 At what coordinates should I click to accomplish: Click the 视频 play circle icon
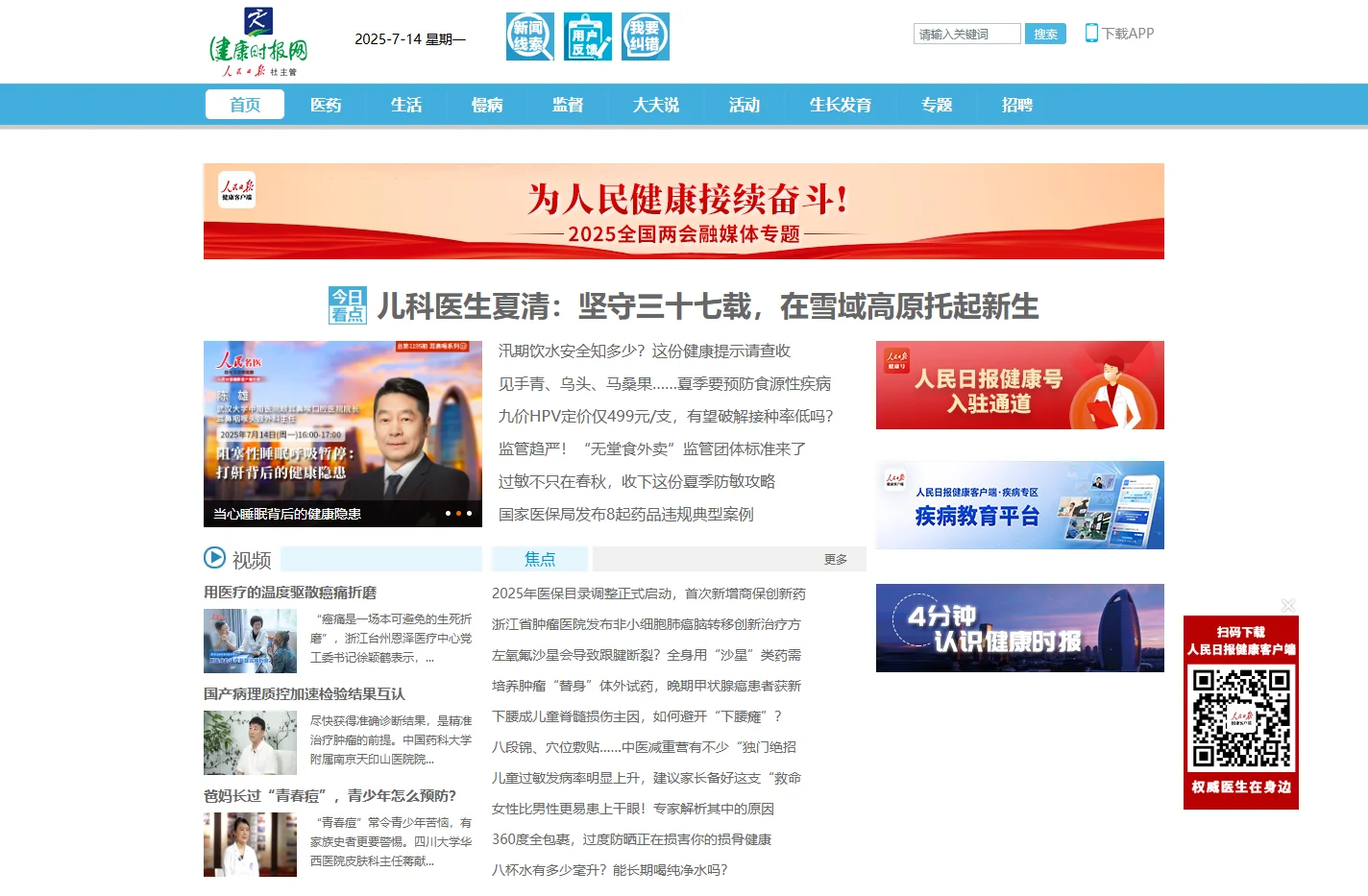point(214,558)
